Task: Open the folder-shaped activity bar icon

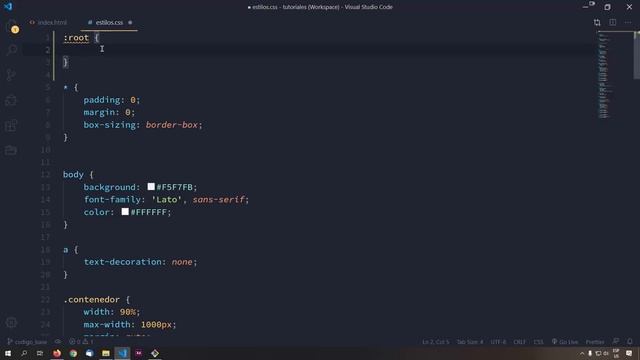Action: [11, 150]
